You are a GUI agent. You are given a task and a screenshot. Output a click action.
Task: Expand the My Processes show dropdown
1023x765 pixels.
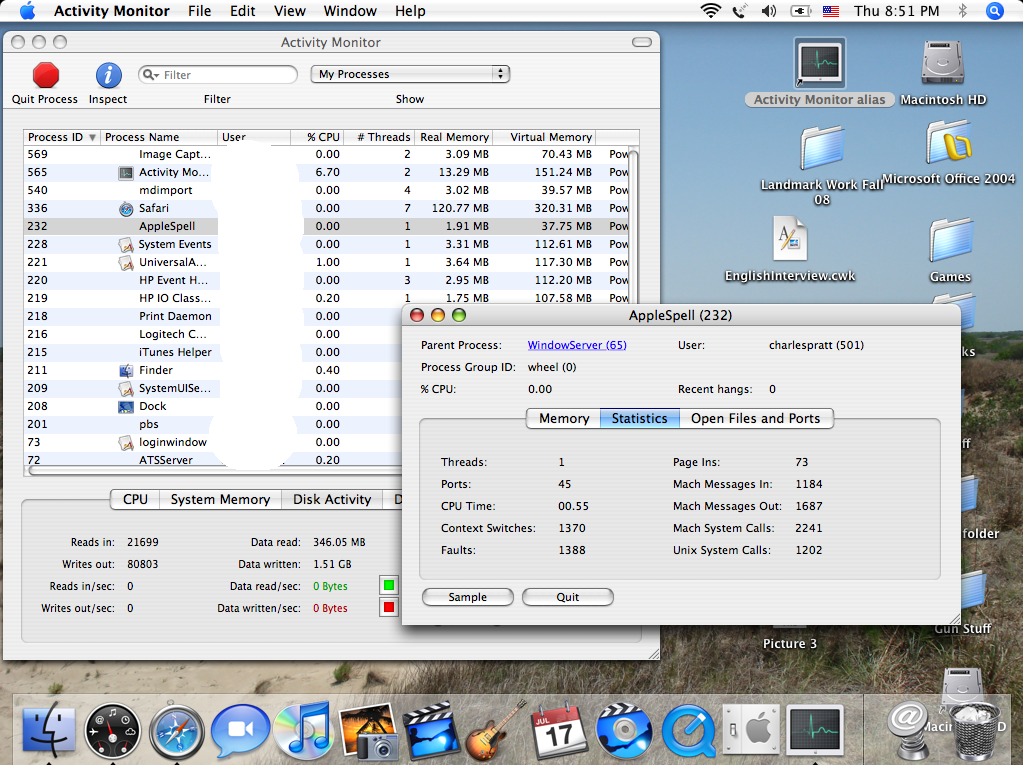(410, 74)
